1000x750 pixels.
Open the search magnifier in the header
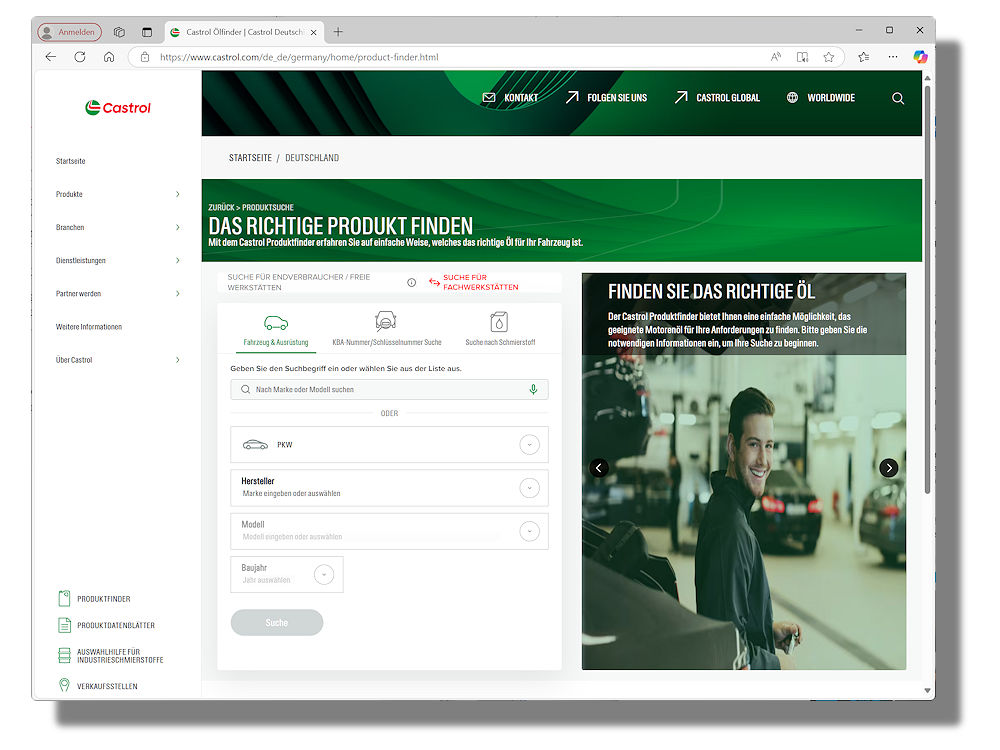[x=898, y=98]
